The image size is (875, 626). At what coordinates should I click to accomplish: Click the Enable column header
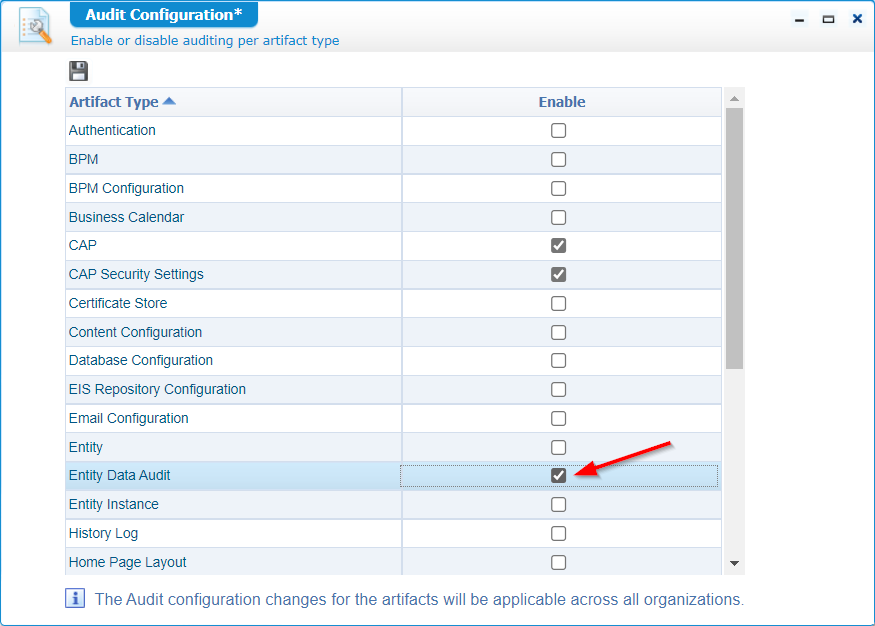tap(562, 102)
